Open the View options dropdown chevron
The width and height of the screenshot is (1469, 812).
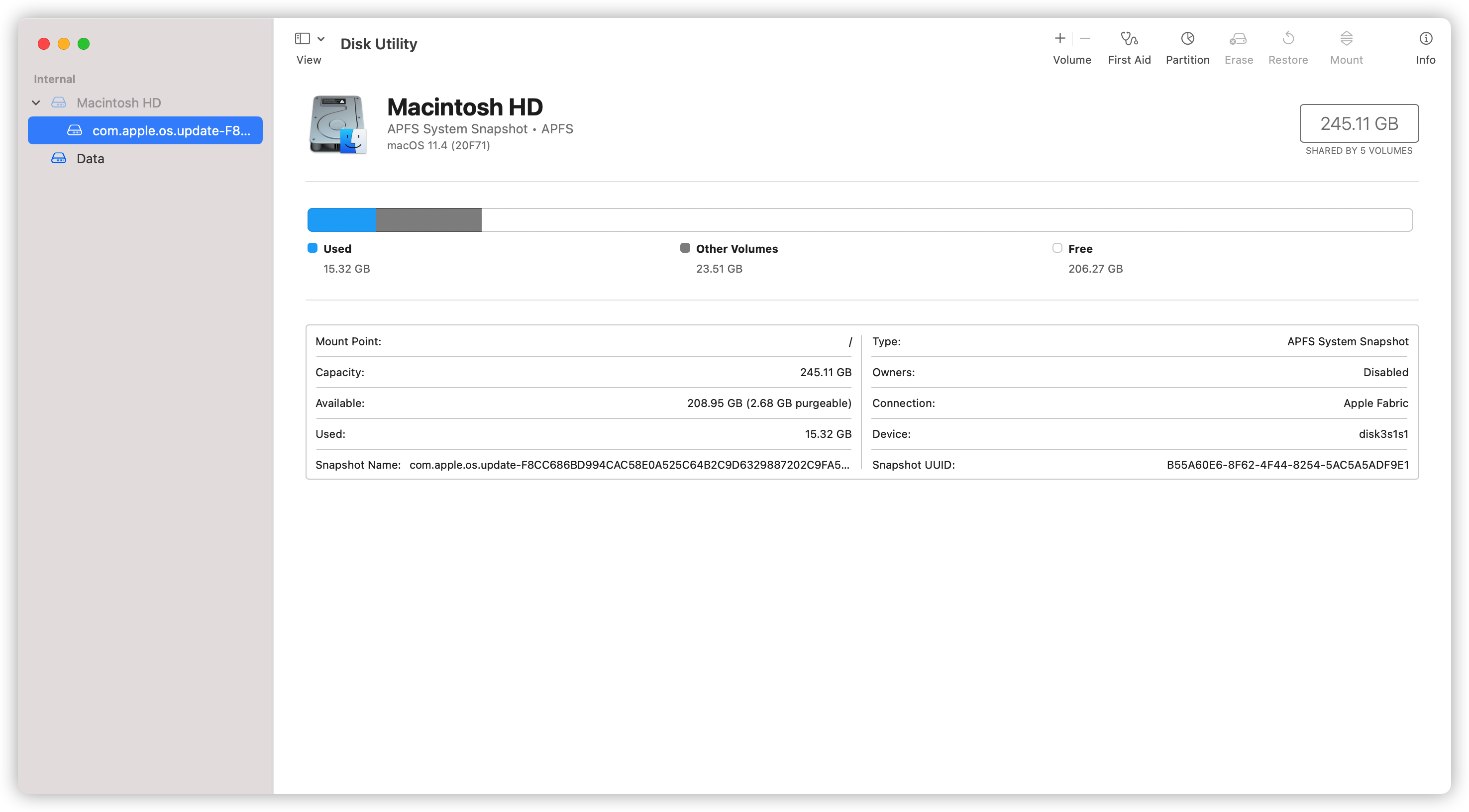pyautogui.click(x=321, y=39)
